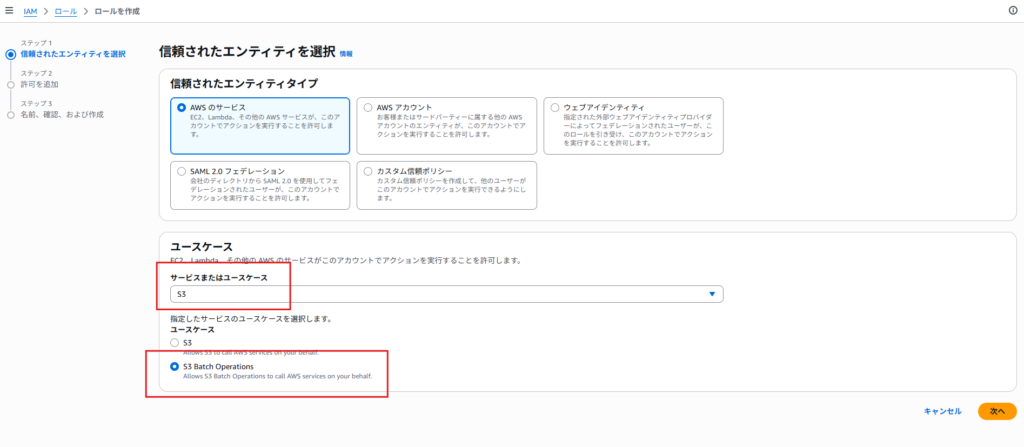Open the 情報 info link beside heading
The width and height of the screenshot is (1024, 447).
tap(346, 53)
